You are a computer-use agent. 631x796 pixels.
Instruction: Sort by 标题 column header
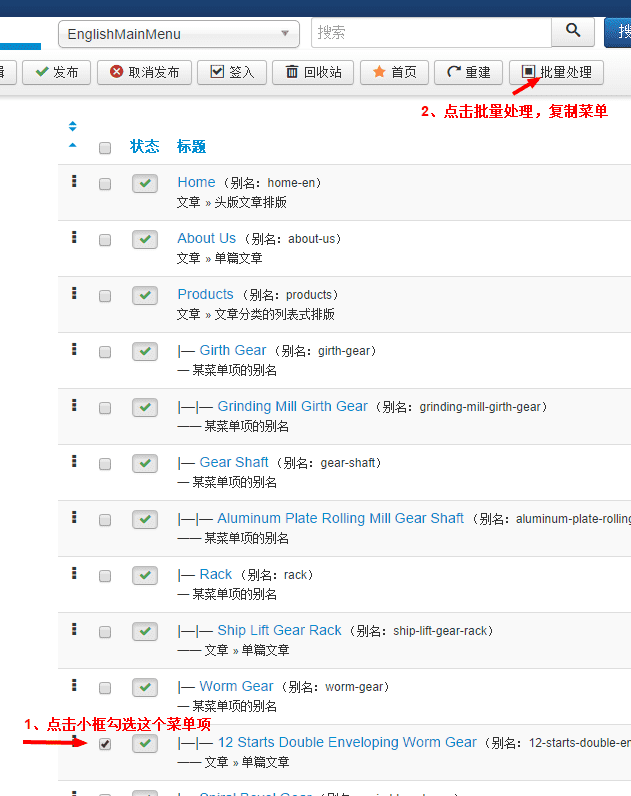[191, 147]
